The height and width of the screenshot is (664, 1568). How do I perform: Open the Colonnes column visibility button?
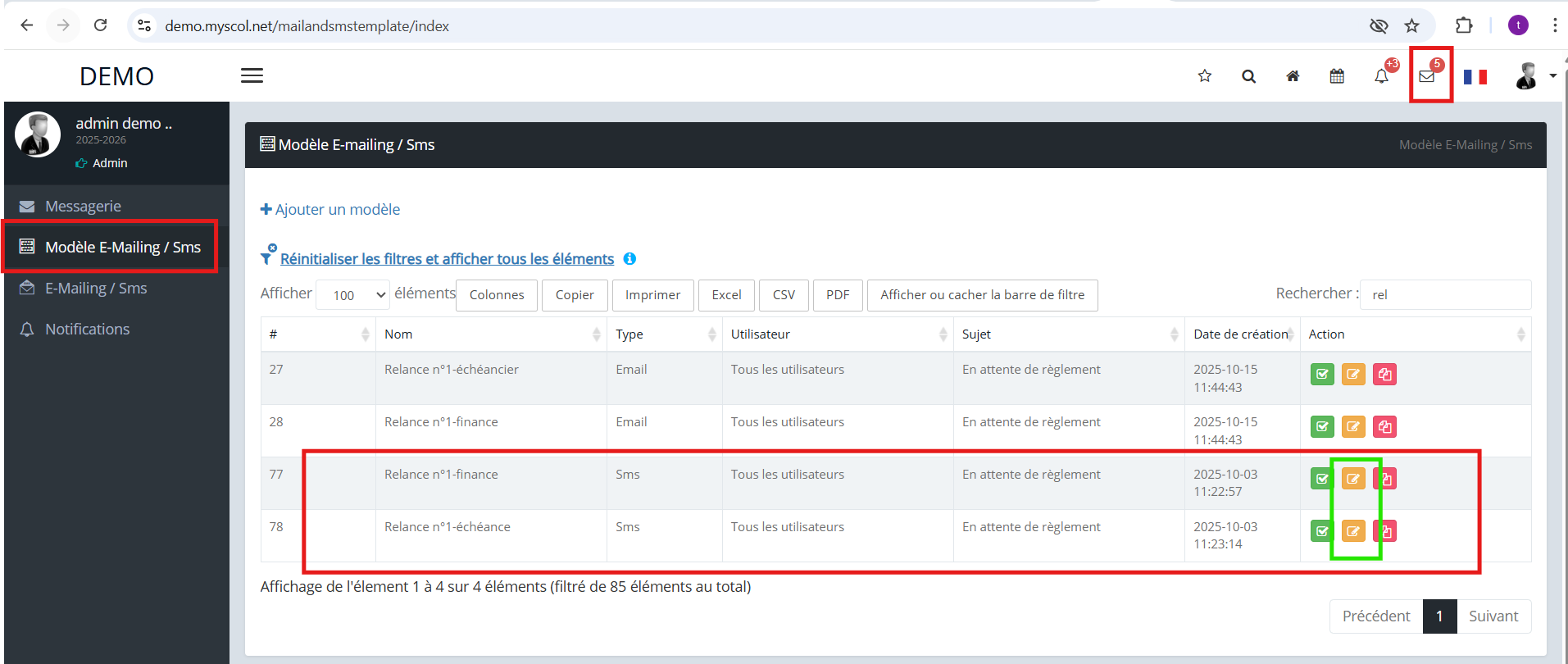click(497, 295)
